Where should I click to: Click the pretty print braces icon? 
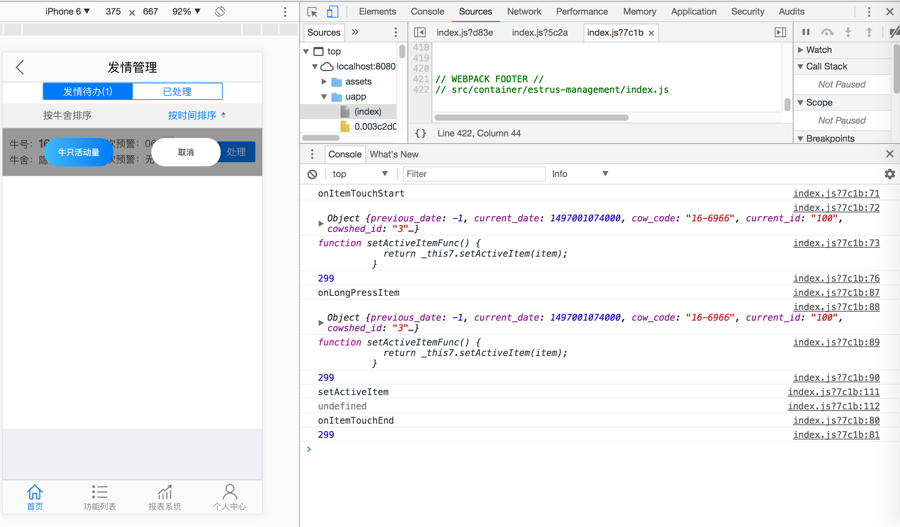pyautogui.click(x=421, y=133)
